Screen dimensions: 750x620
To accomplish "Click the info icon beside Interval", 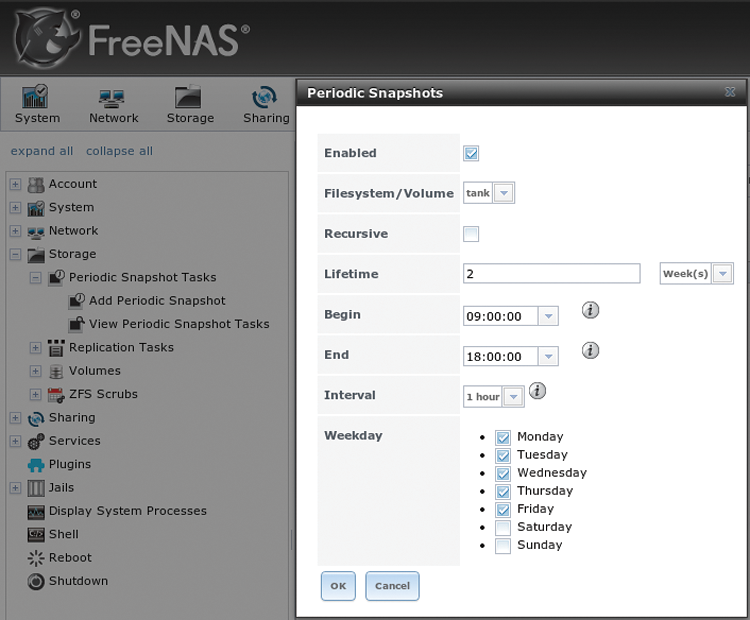I will click(x=537, y=391).
